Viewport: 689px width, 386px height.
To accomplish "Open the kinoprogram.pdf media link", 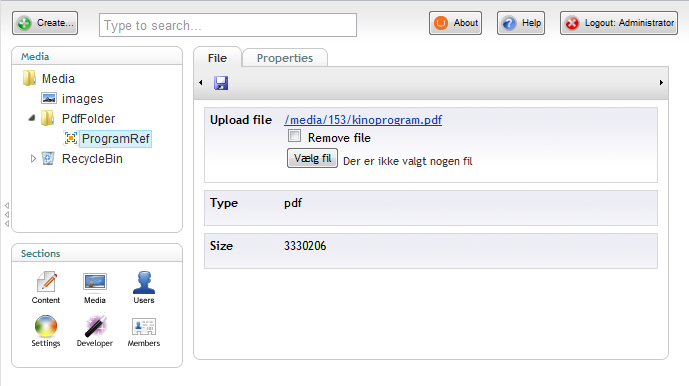I will [363, 120].
